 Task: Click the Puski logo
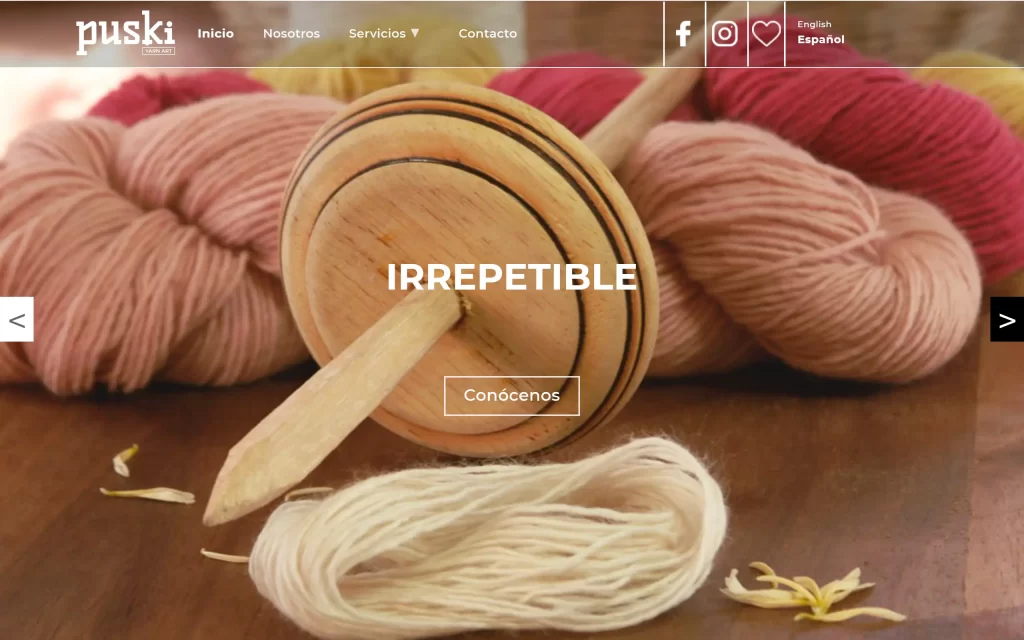click(125, 32)
